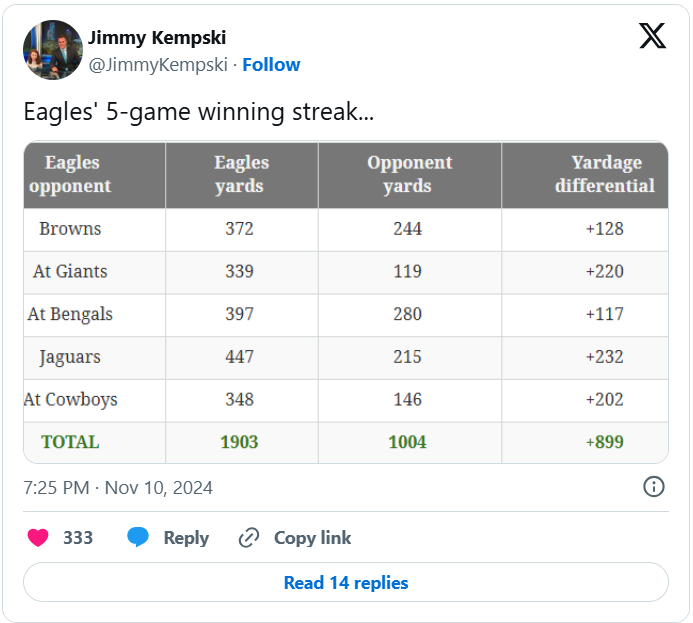Image resolution: width=693 pixels, height=623 pixels.
Task: Open Jimmy Kempski's profile picture
Action: point(52,50)
